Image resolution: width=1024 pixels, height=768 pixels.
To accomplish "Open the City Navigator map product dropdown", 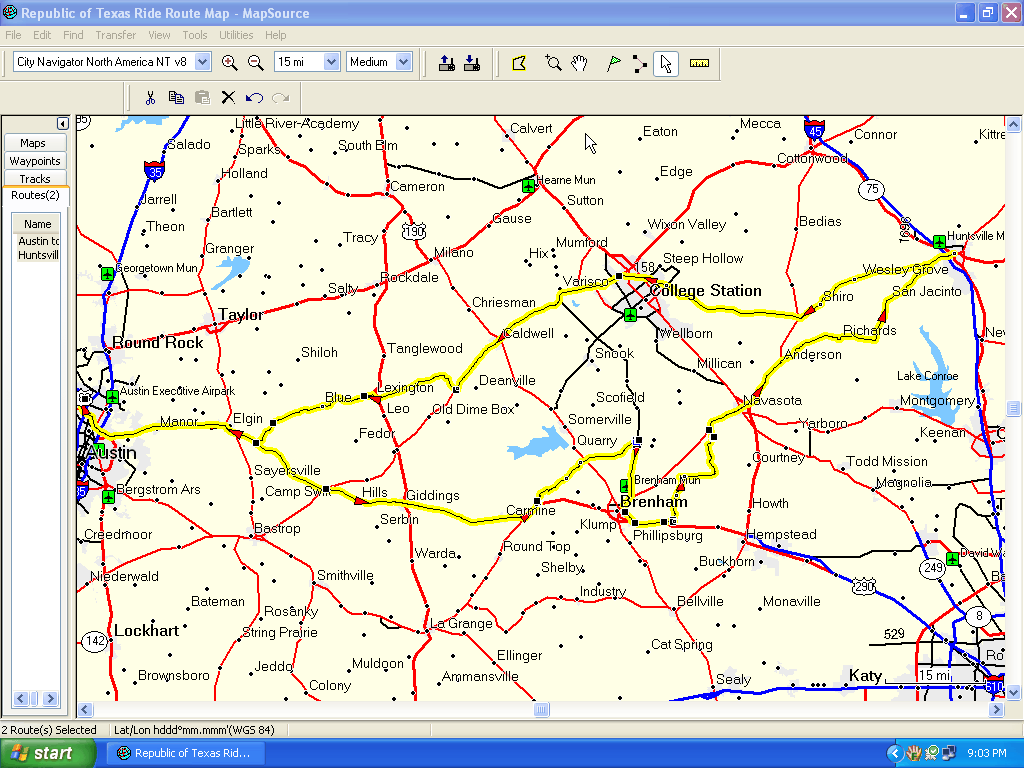I will [203, 62].
